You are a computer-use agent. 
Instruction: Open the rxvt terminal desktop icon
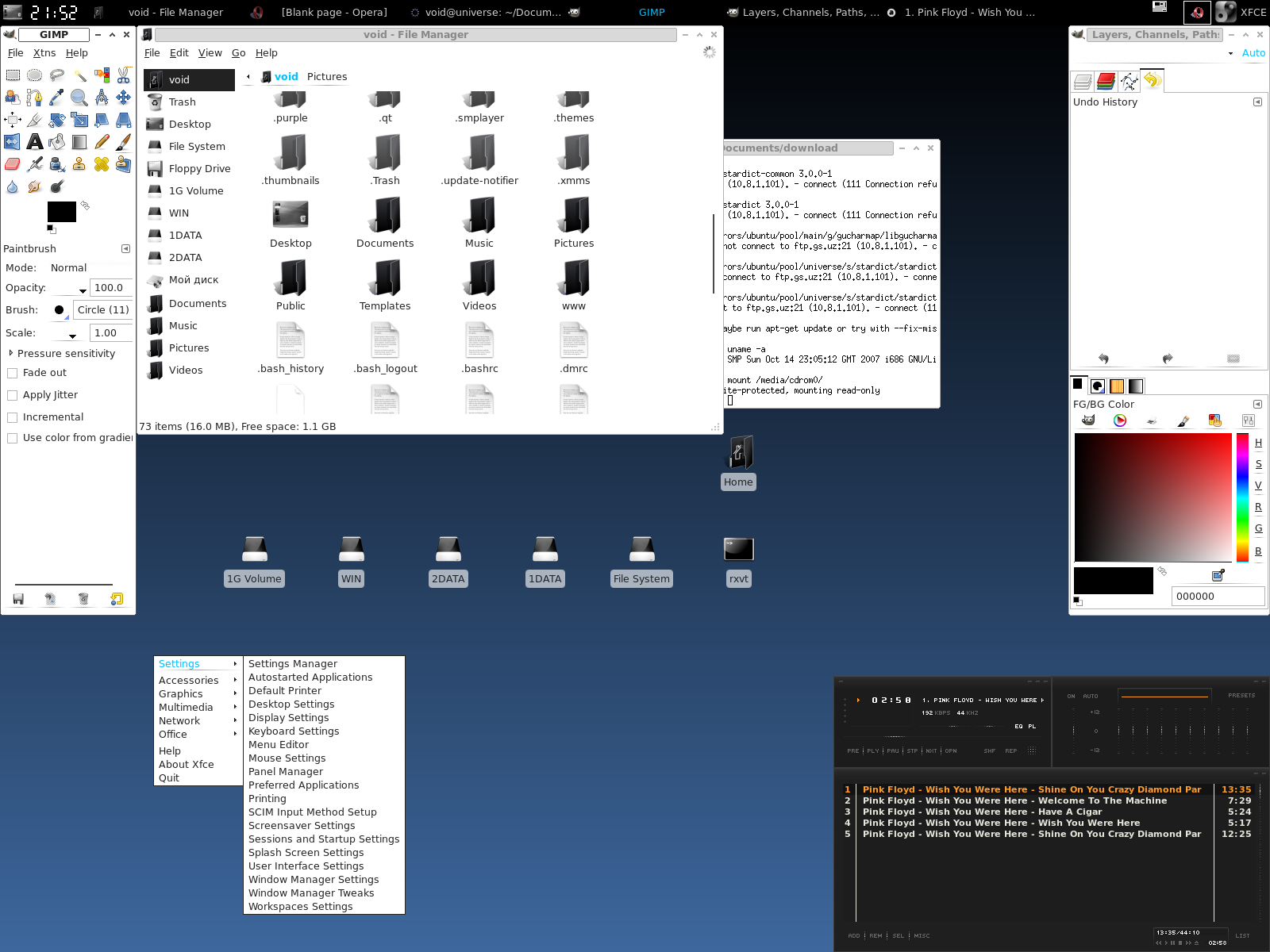pyautogui.click(x=739, y=562)
